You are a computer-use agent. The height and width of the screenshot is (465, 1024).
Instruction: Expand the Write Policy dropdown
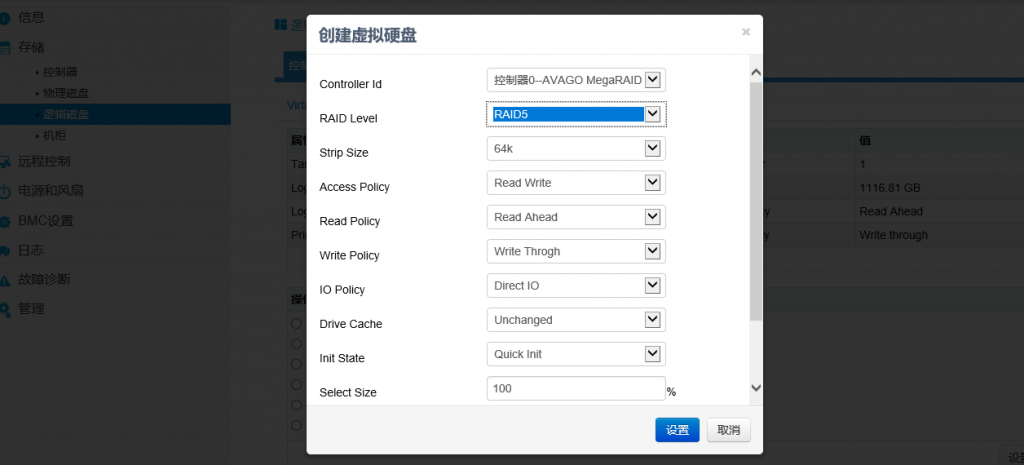(x=575, y=251)
